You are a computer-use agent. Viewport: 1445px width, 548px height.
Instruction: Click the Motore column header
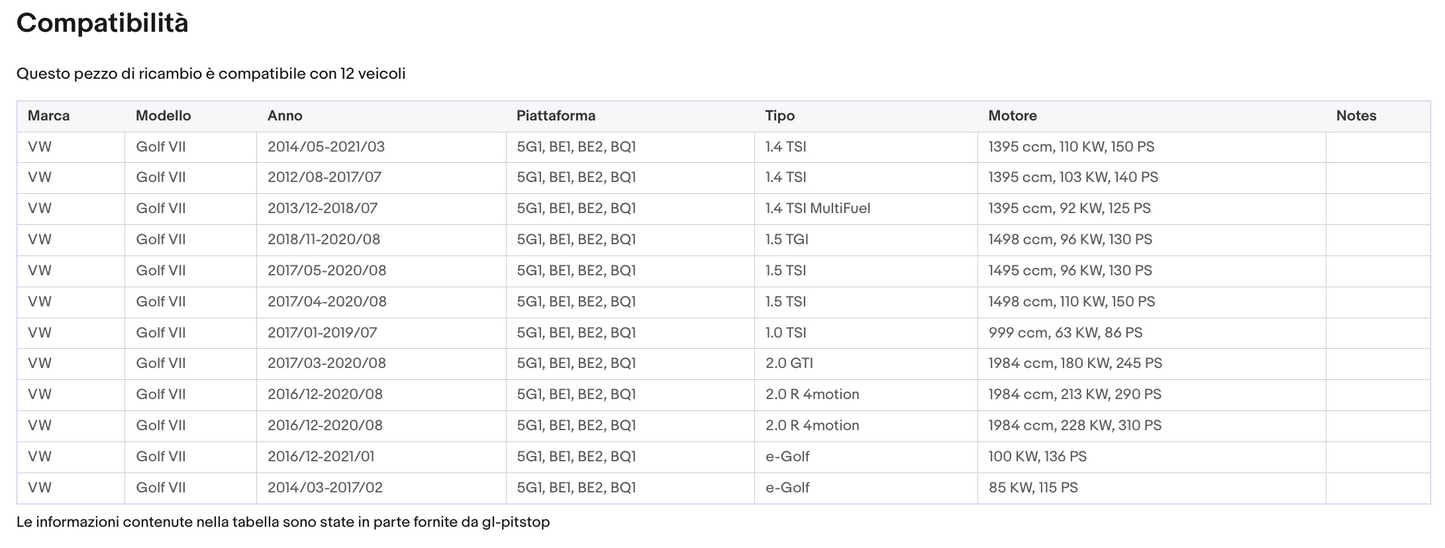pyautogui.click(x=1012, y=116)
